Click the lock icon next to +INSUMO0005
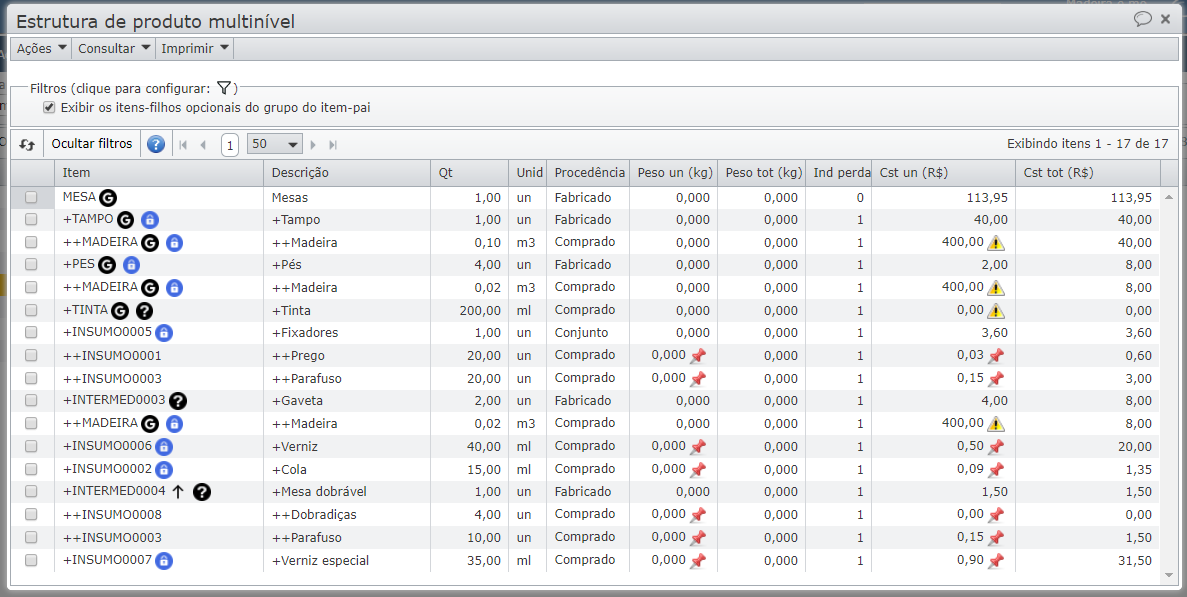1187x597 pixels. pyautogui.click(x=164, y=333)
